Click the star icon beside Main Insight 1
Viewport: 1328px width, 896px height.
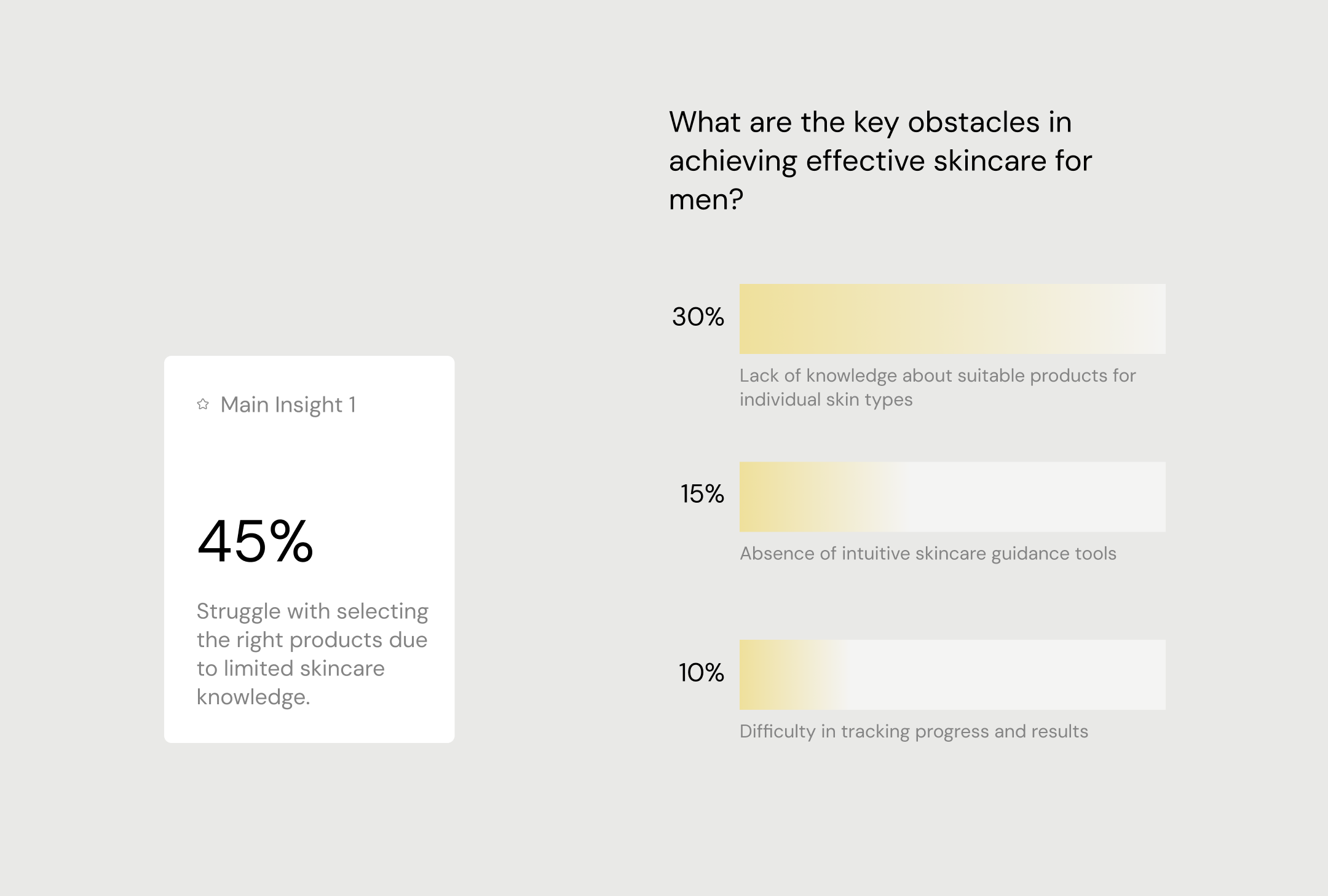(203, 404)
